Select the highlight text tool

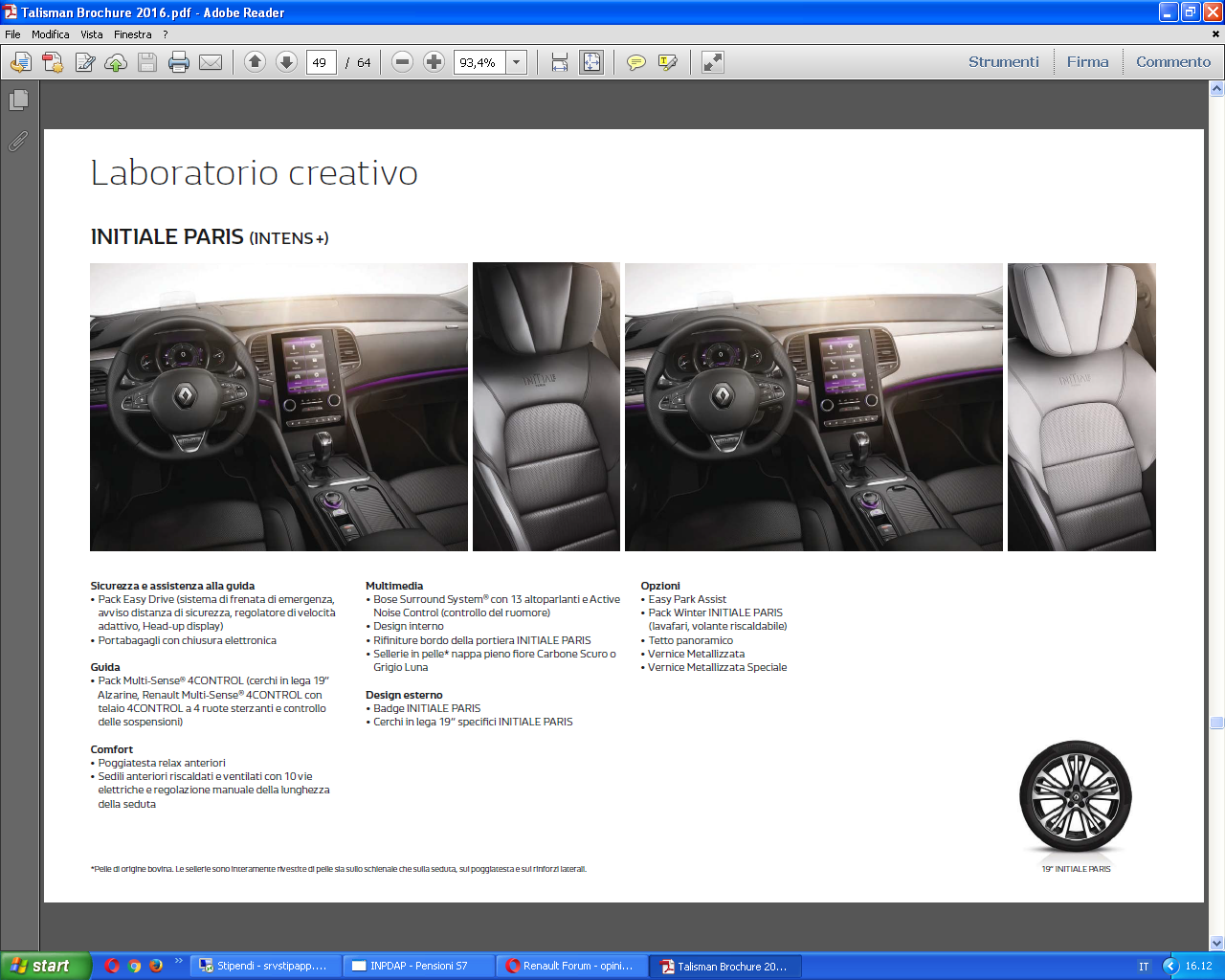[x=668, y=62]
